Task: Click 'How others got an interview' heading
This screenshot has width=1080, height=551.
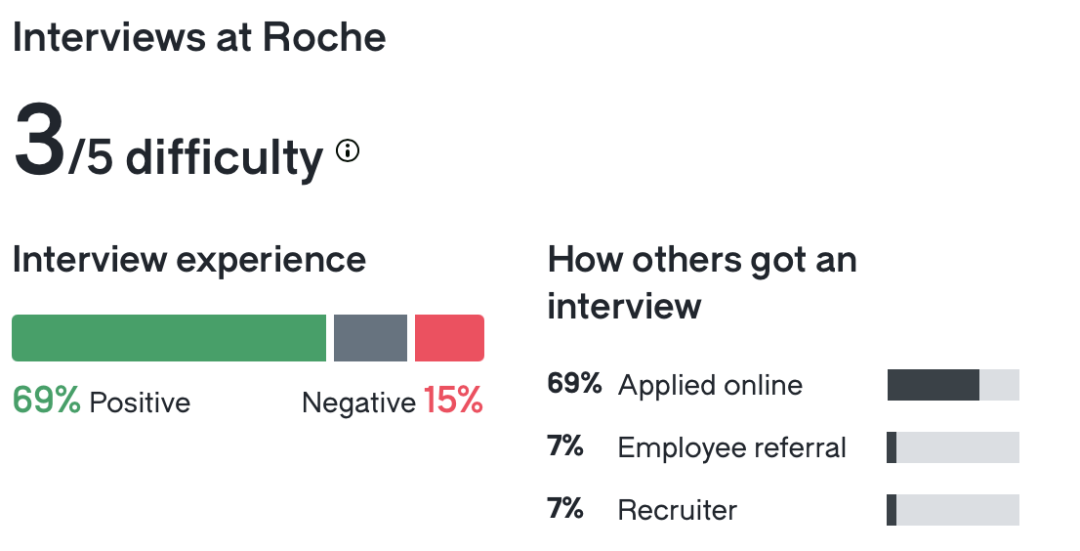Action: pos(702,282)
